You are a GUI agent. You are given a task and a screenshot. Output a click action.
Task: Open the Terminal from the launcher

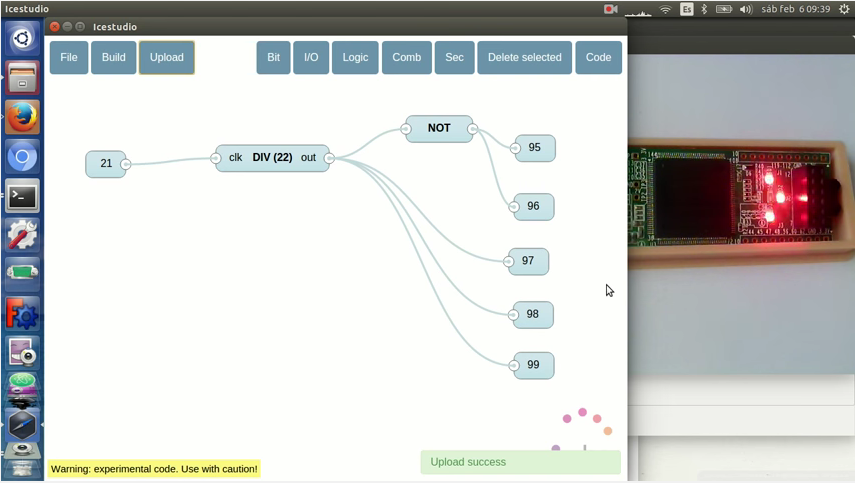click(x=22, y=195)
